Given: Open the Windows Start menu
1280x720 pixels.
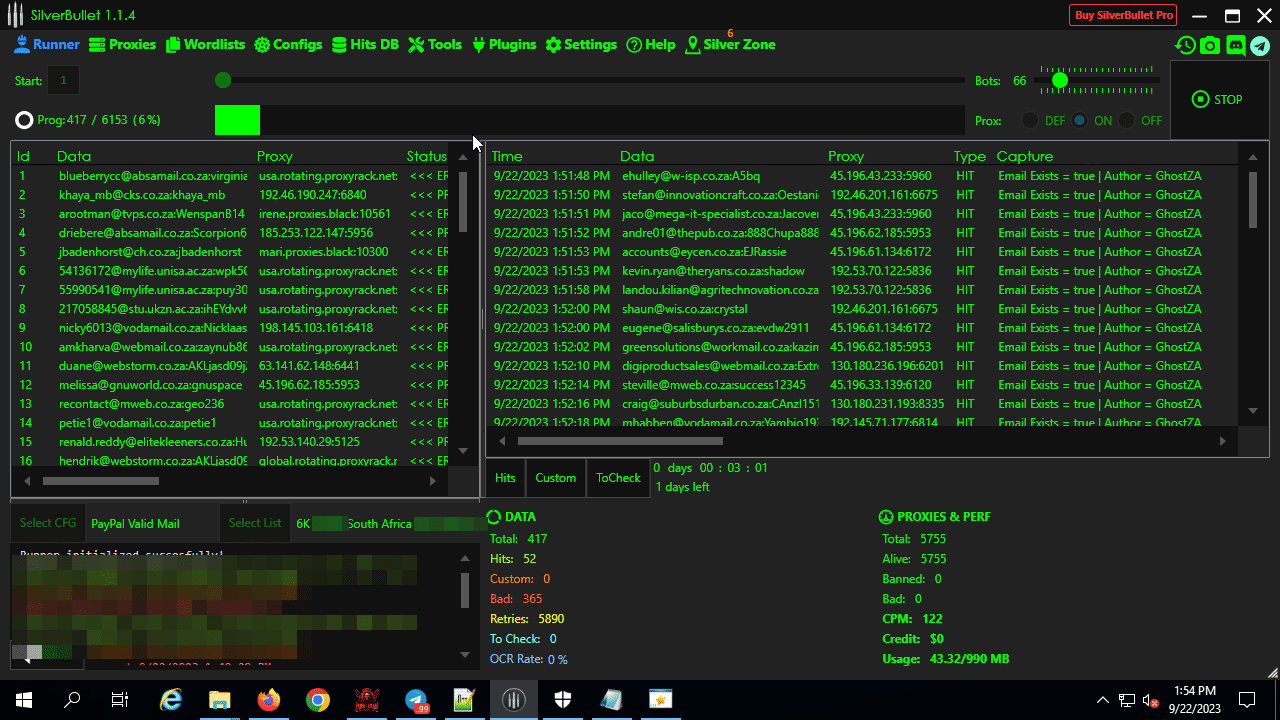Looking at the screenshot, I should (x=24, y=700).
